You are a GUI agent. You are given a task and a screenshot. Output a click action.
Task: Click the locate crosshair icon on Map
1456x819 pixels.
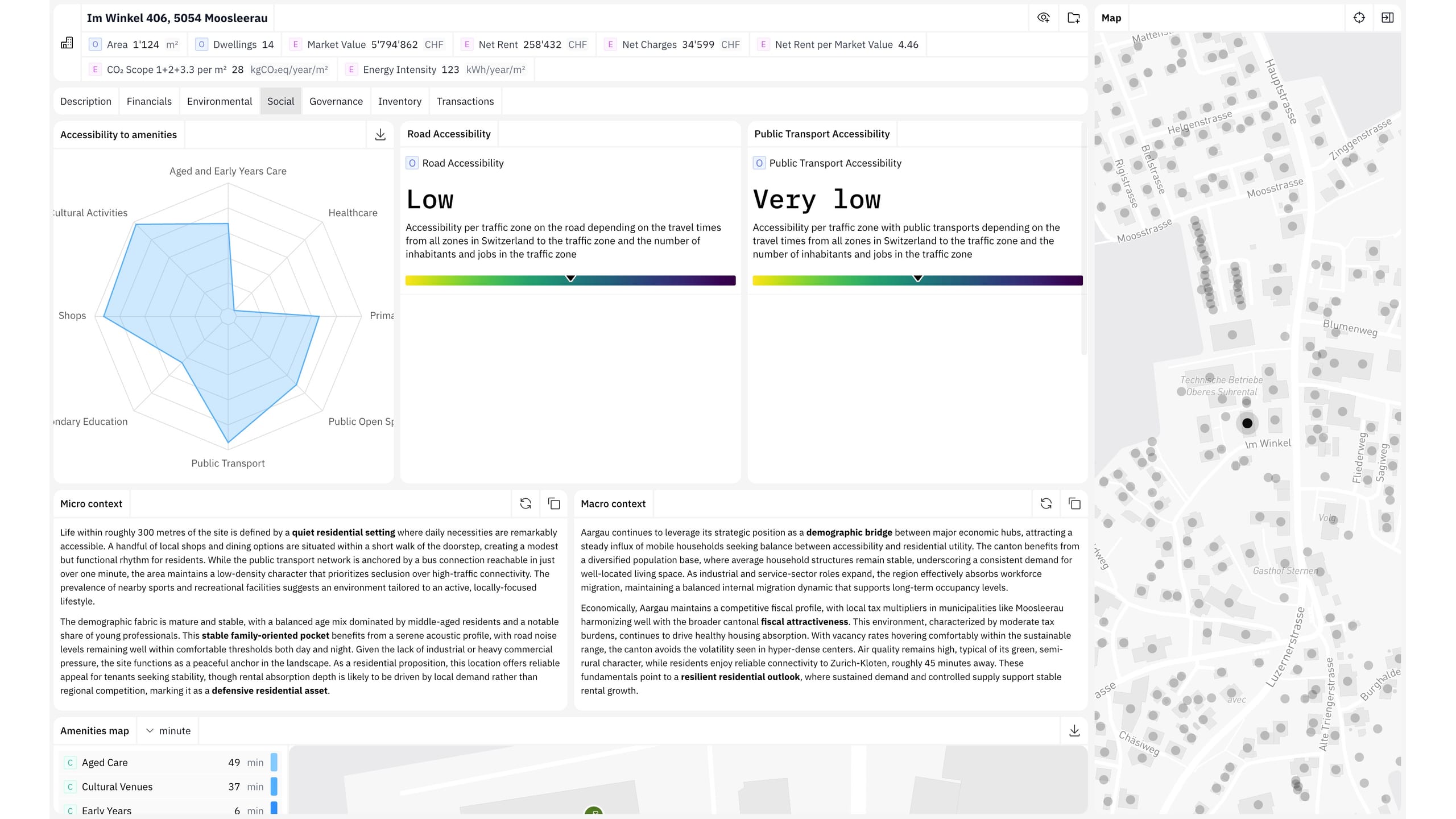click(1359, 18)
